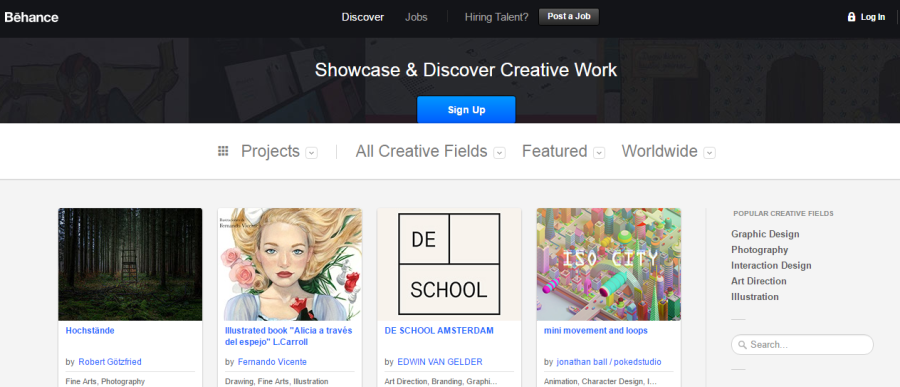Click the Search input field
The width and height of the screenshot is (900, 387).
[802, 345]
